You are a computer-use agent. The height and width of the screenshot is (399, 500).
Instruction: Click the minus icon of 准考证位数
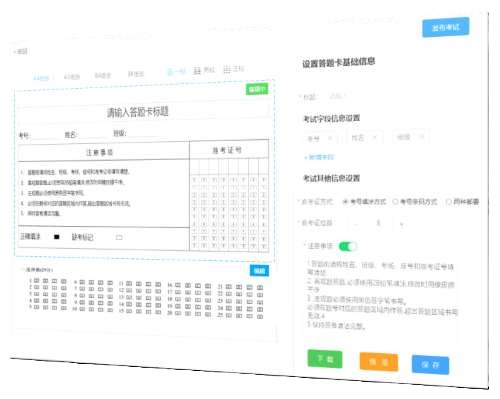click(x=356, y=223)
